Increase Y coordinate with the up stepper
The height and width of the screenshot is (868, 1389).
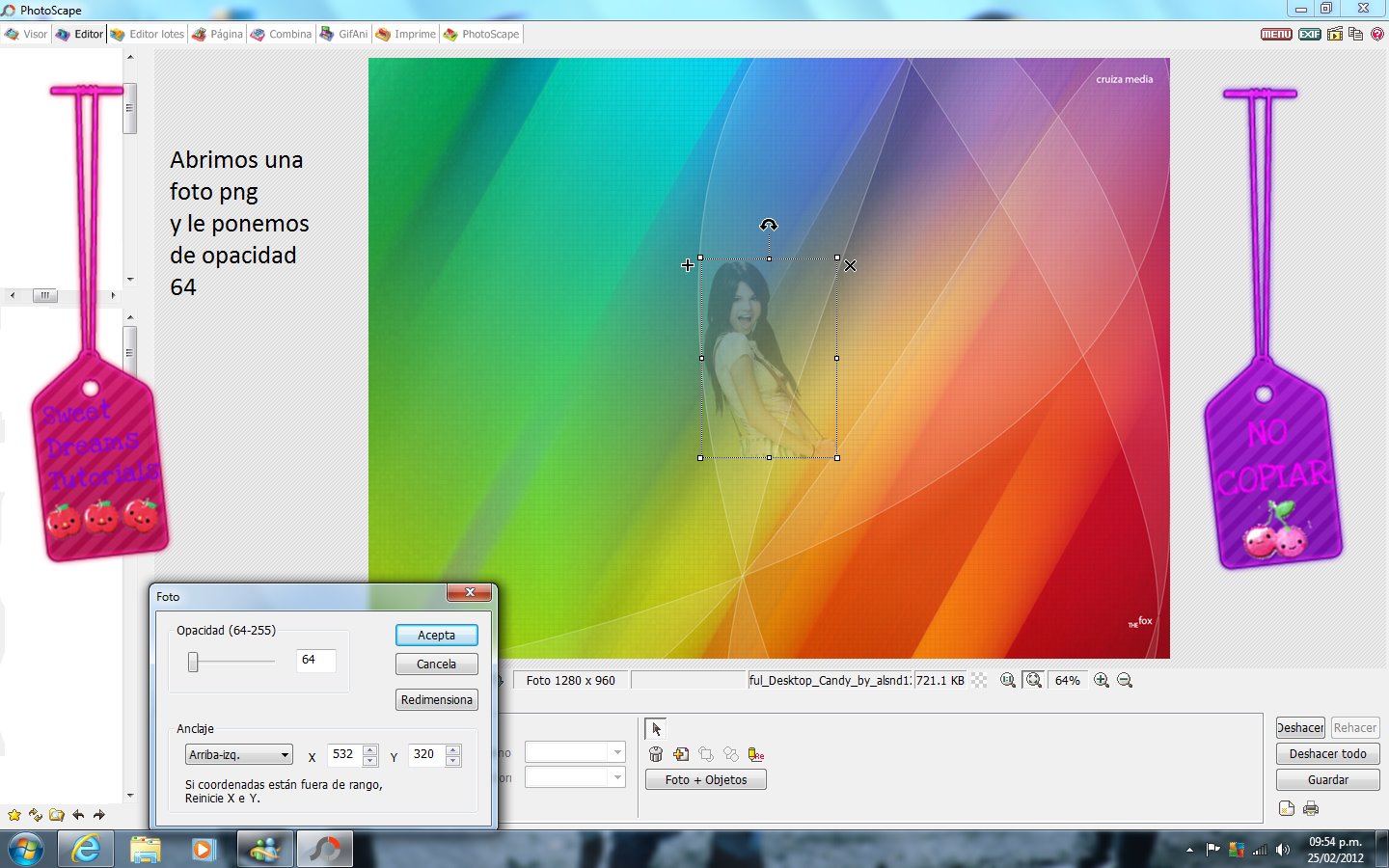(x=453, y=750)
